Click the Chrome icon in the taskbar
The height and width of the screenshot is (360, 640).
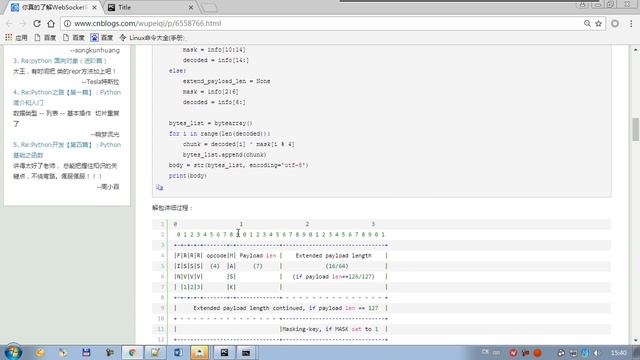[132, 353]
